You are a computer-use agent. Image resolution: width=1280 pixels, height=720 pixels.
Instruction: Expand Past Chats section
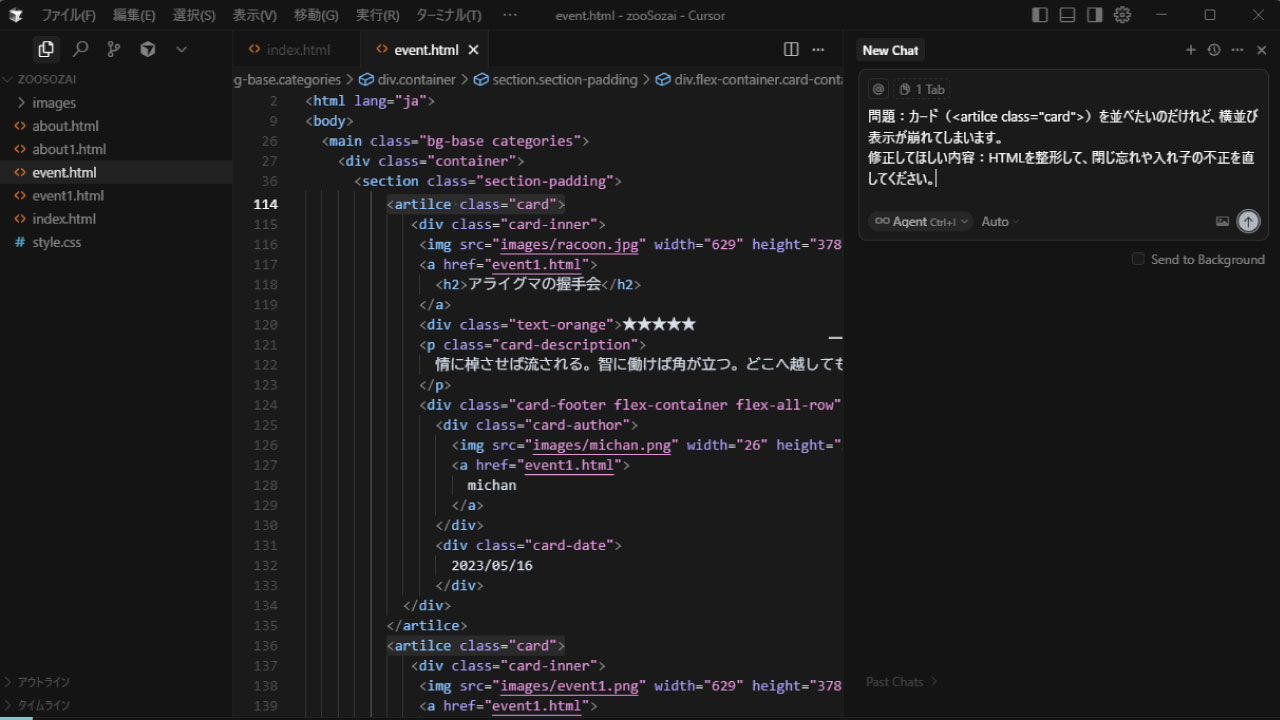pos(901,682)
